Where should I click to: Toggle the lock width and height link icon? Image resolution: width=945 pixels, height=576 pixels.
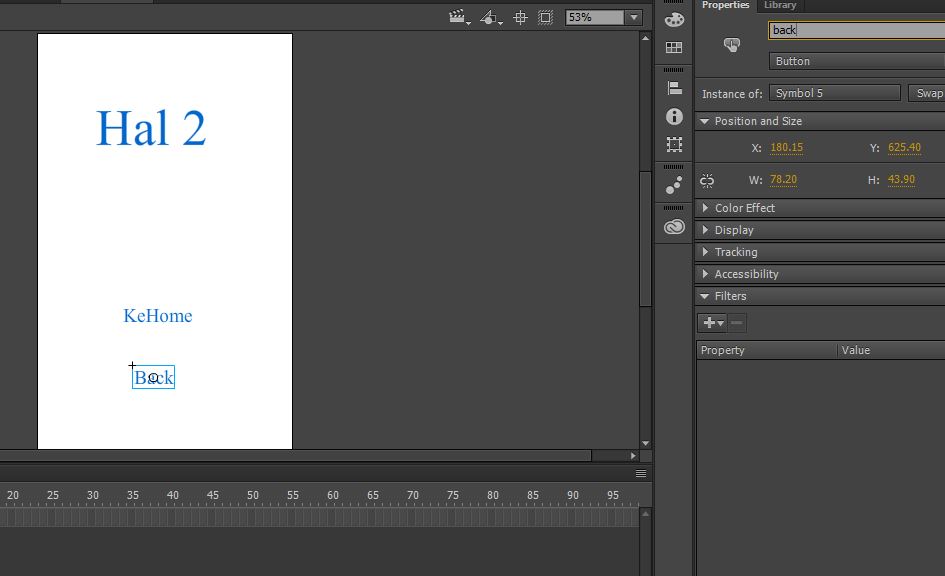pos(707,180)
